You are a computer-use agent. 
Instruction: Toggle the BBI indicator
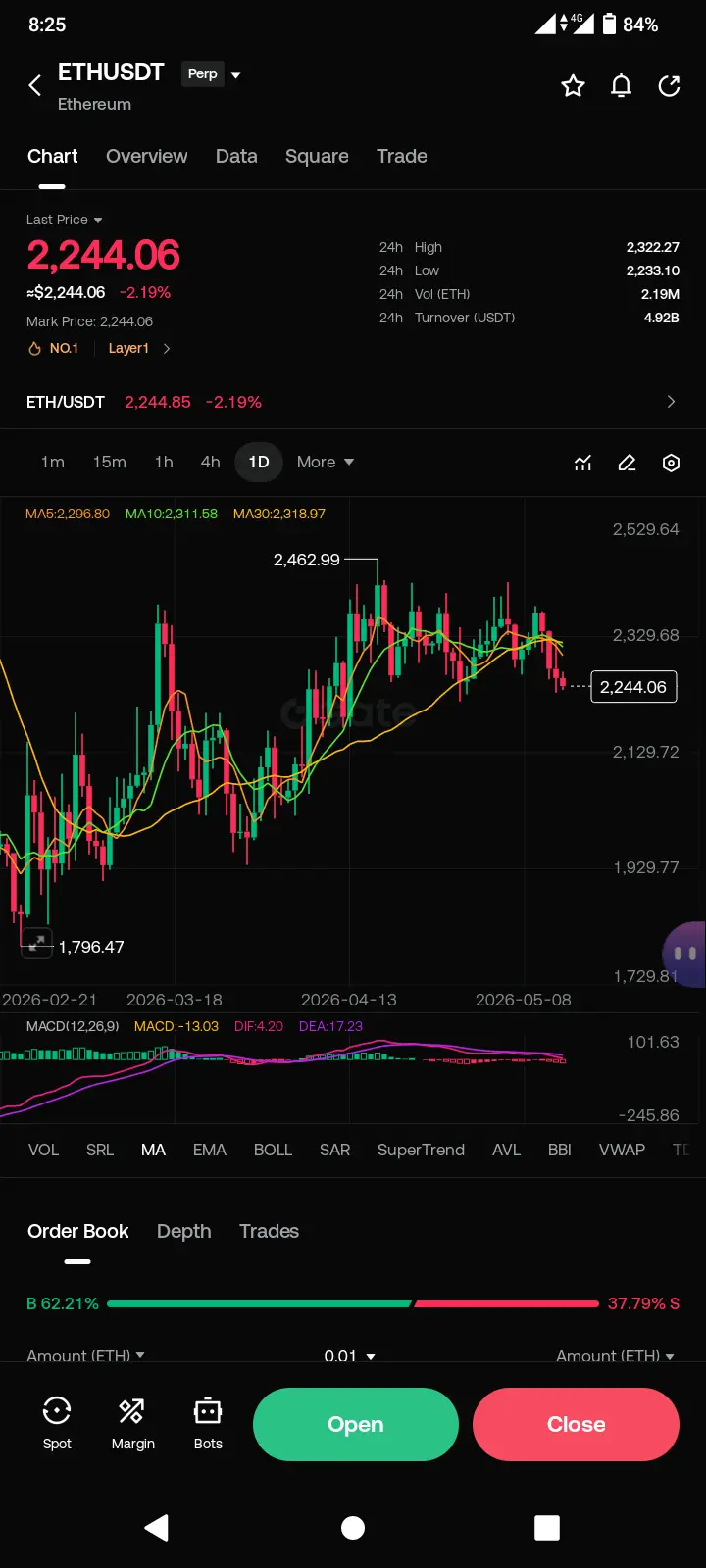559,1150
